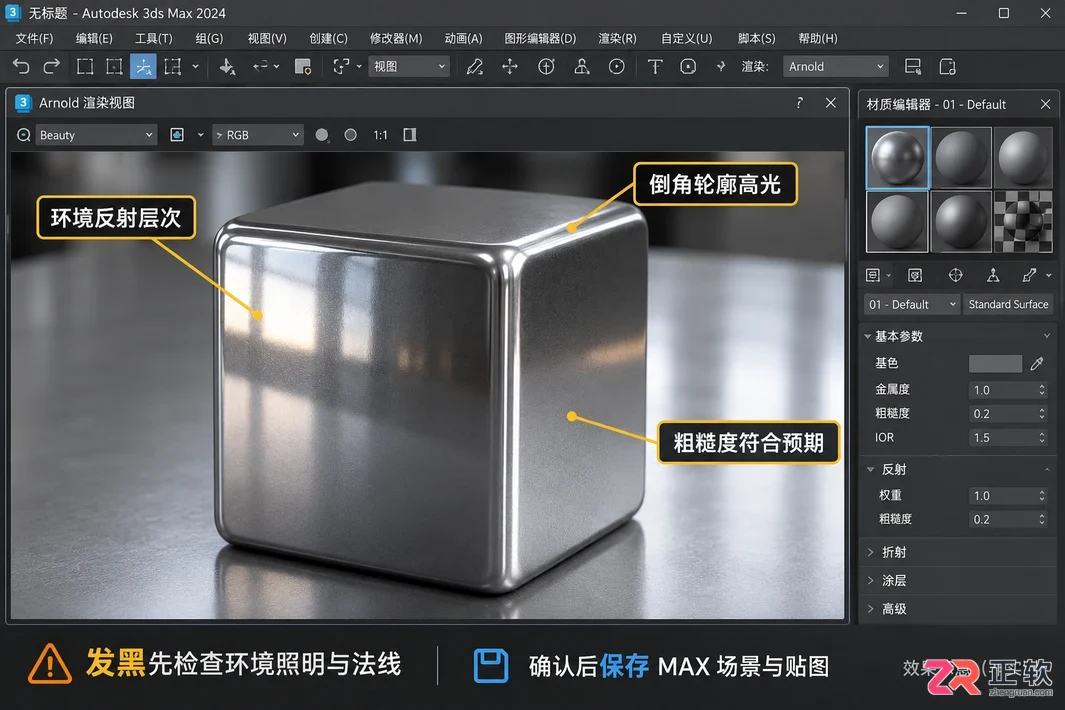This screenshot has width=1065, height=710.
Task: Click the material hierarchy navigation icon
Action: pyautogui.click(x=993, y=275)
